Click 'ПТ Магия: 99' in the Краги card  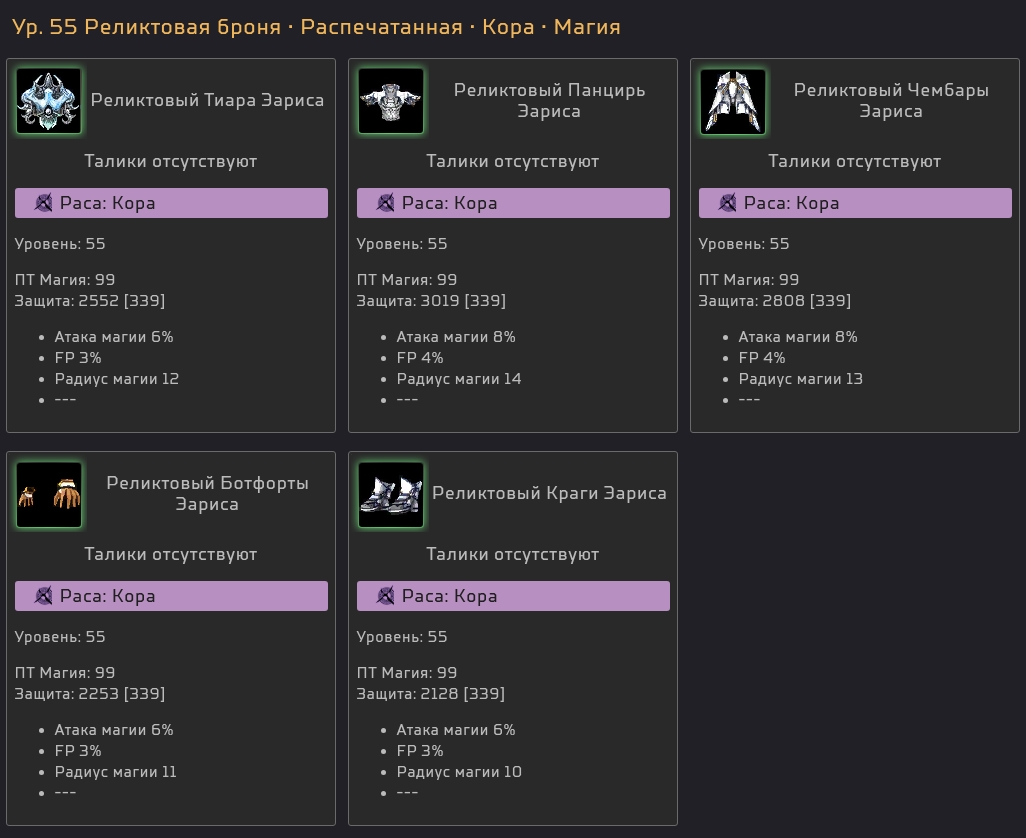click(x=407, y=672)
